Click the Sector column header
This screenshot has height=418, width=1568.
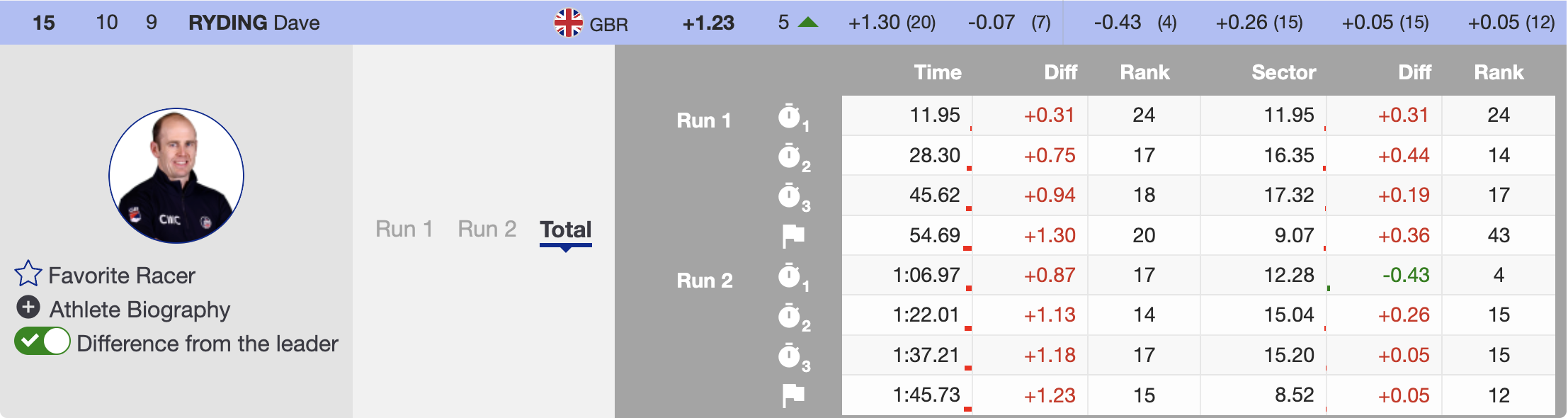click(x=1283, y=72)
